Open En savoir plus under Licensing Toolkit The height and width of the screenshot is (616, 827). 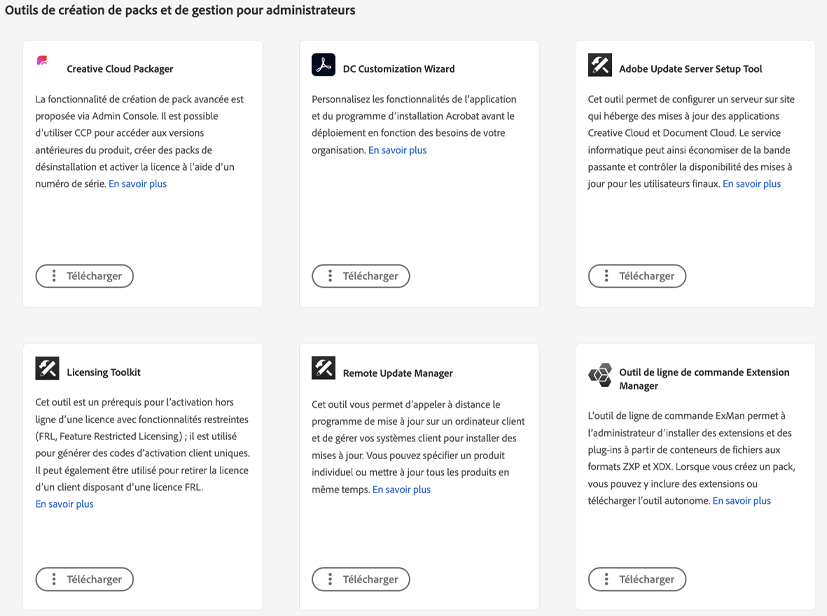click(64, 504)
